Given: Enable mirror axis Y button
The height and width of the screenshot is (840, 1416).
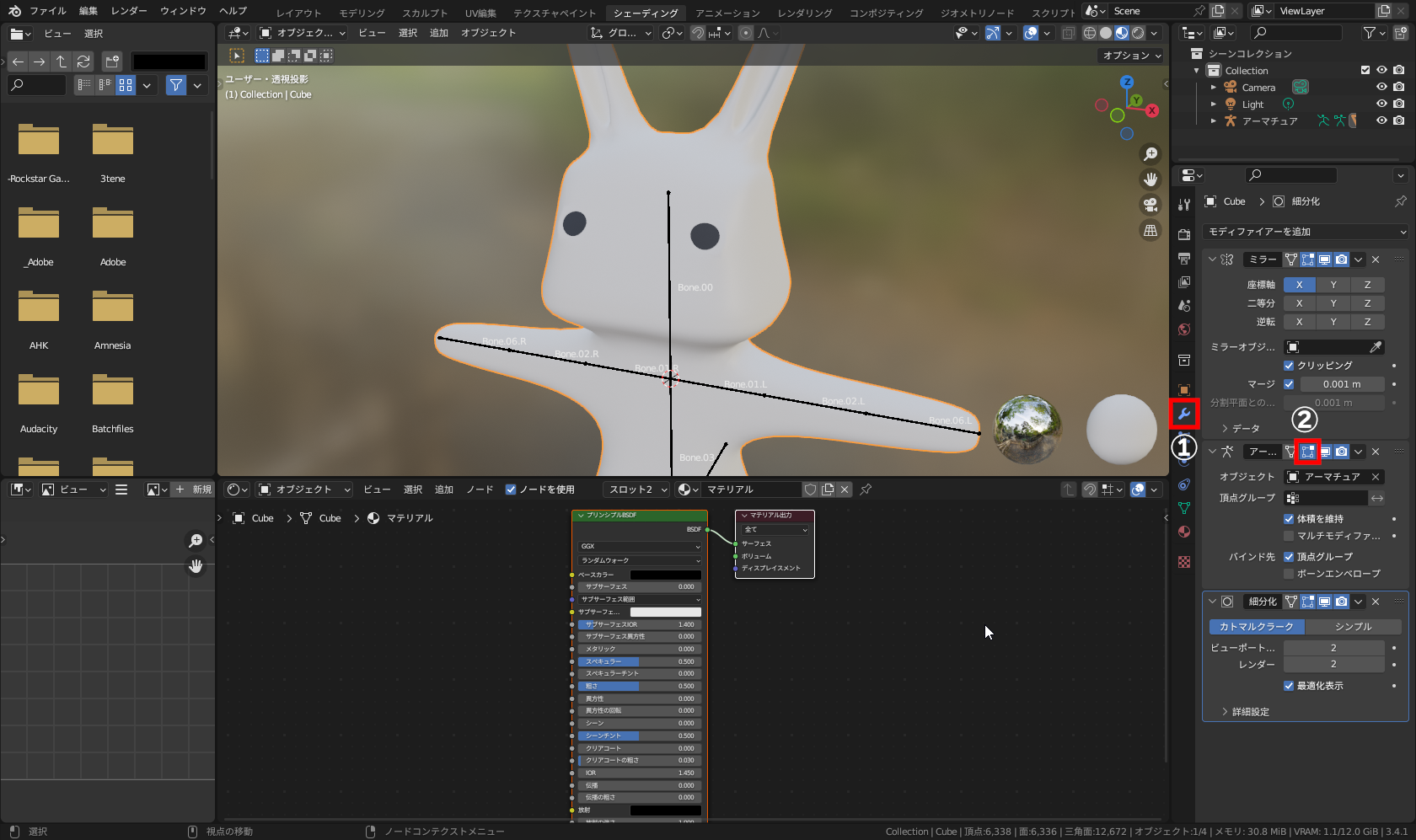Looking at the screenshot, I should (1333, 285).
